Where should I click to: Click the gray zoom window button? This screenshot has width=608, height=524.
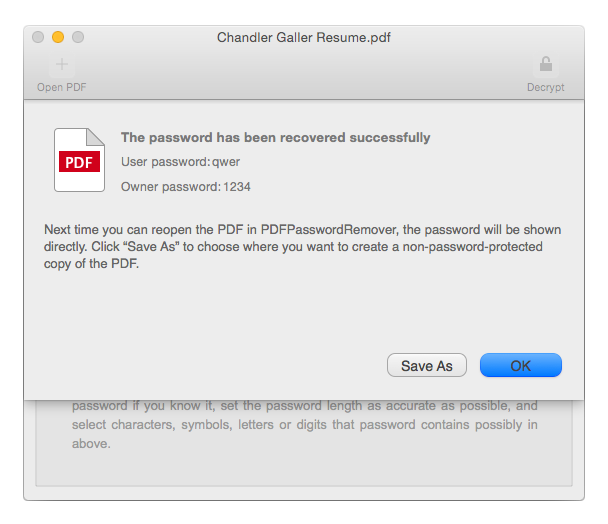(x=78, y=37)
